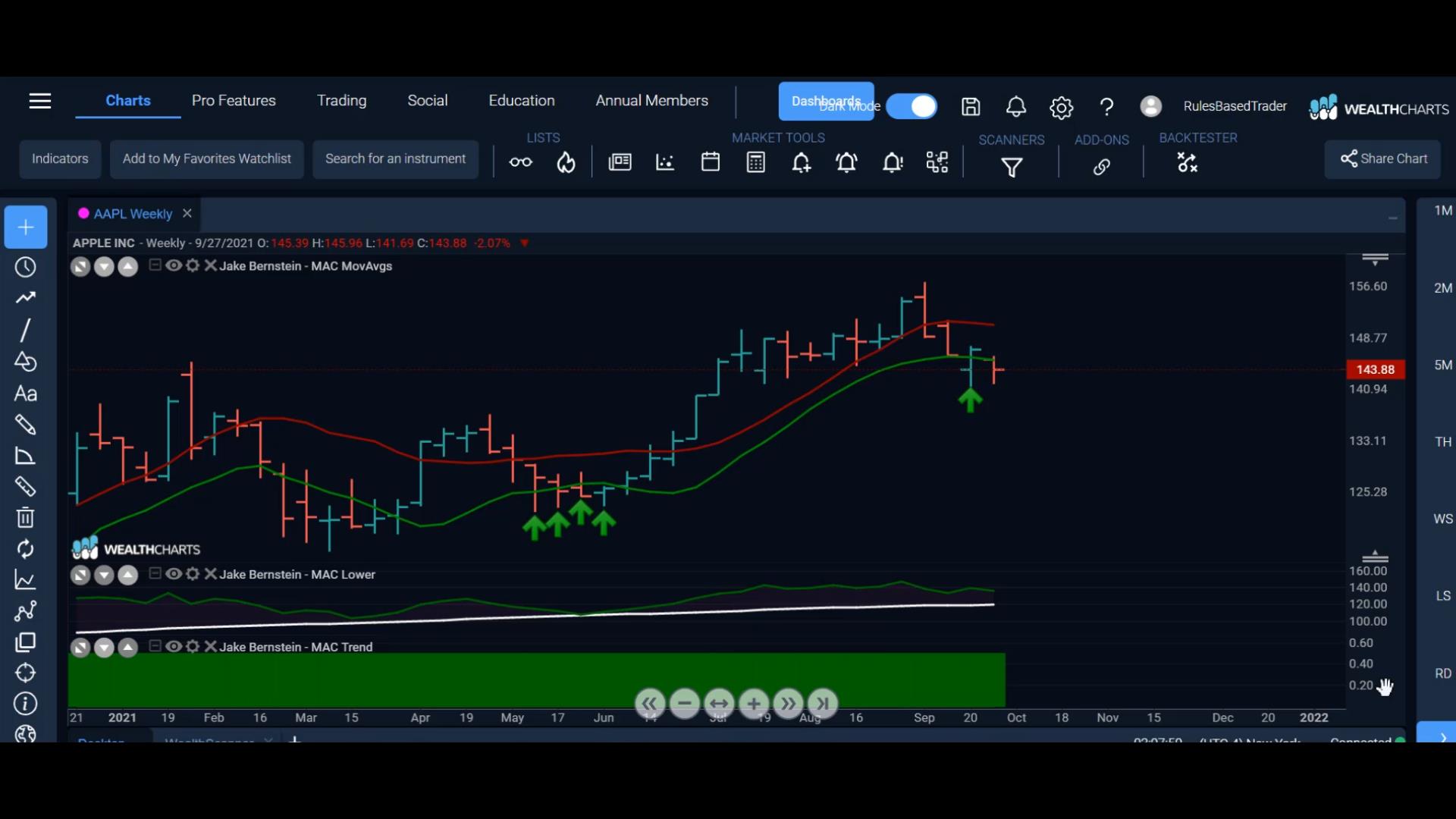Click the zoom out minus control
1456x819 pixels.
(x=685, y=704)
